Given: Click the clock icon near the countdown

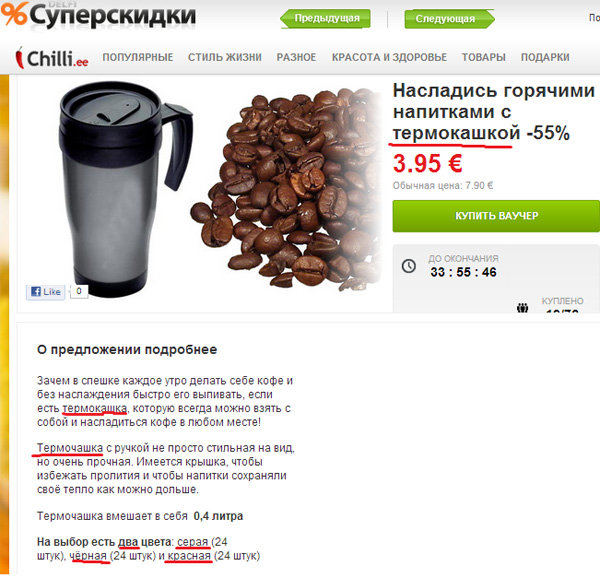Looking at the screenshot, I should pyautogui.click(x=409, y=265).
